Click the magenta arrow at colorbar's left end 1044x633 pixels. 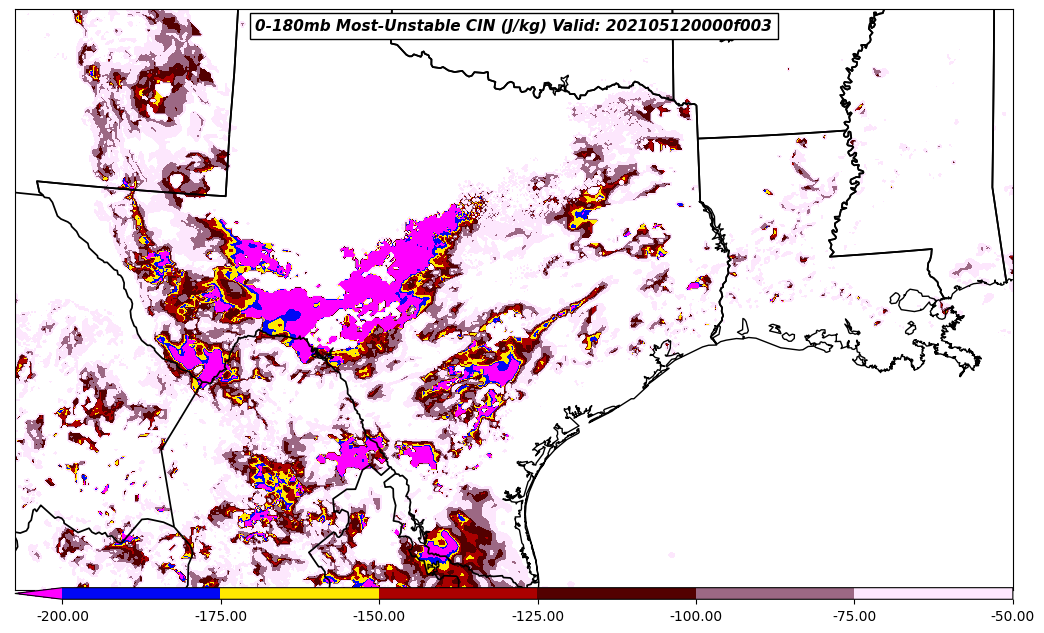coord(42,593)
